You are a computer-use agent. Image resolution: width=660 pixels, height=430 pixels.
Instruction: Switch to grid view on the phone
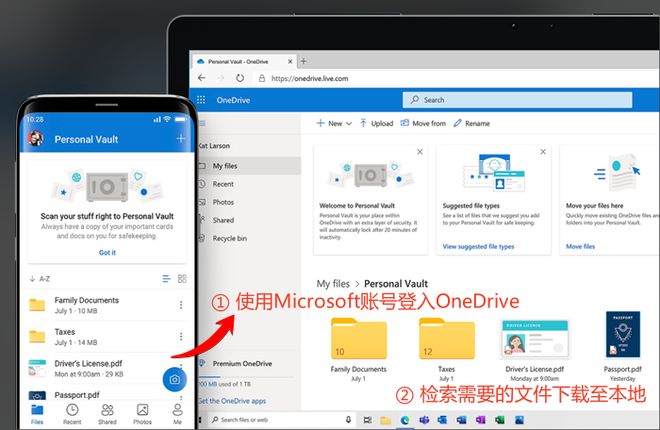click(182, 279)
